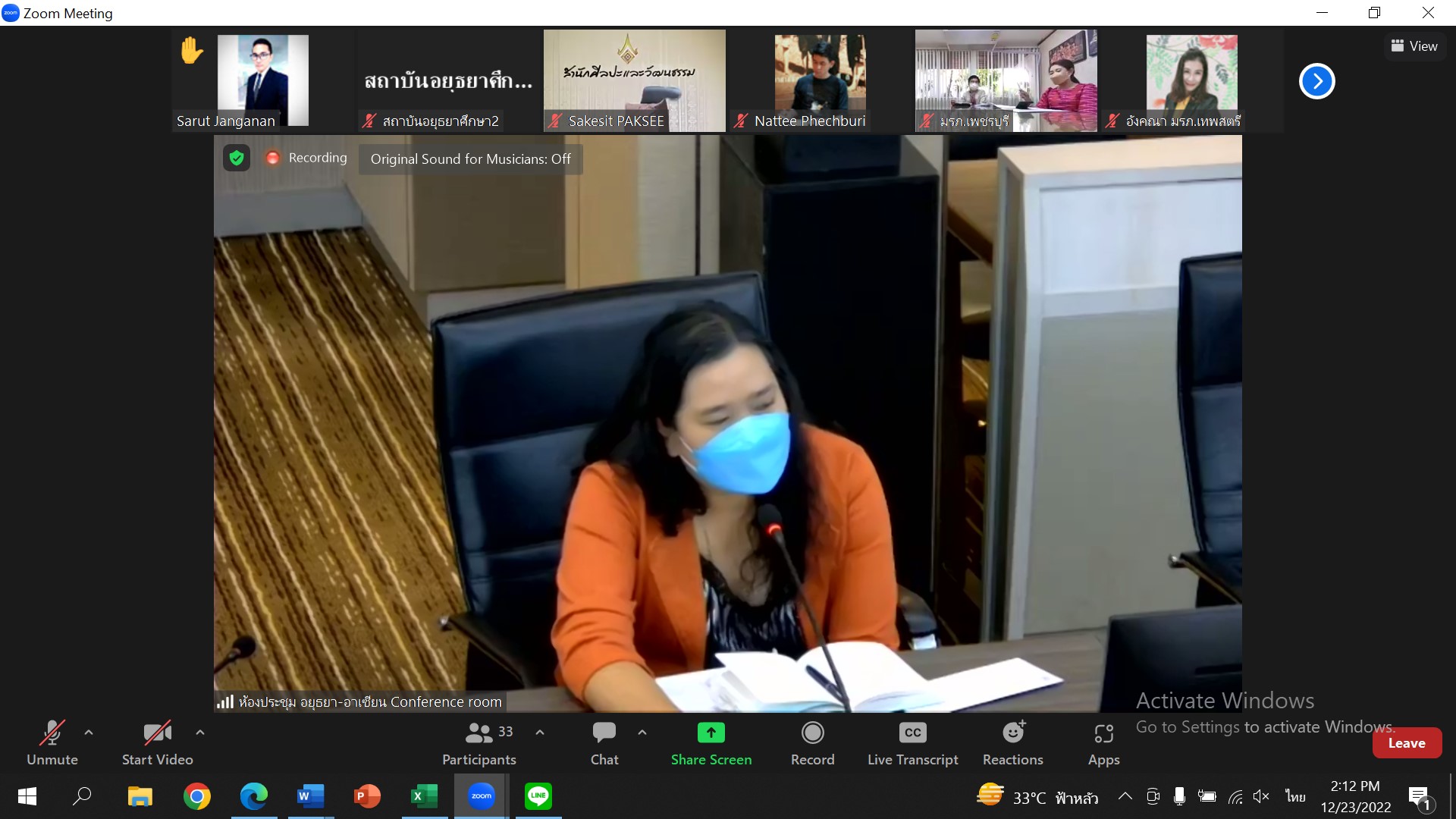Toggle Original Sound for Musicians
1456x819 pixels.
click(x=470, y=159)
